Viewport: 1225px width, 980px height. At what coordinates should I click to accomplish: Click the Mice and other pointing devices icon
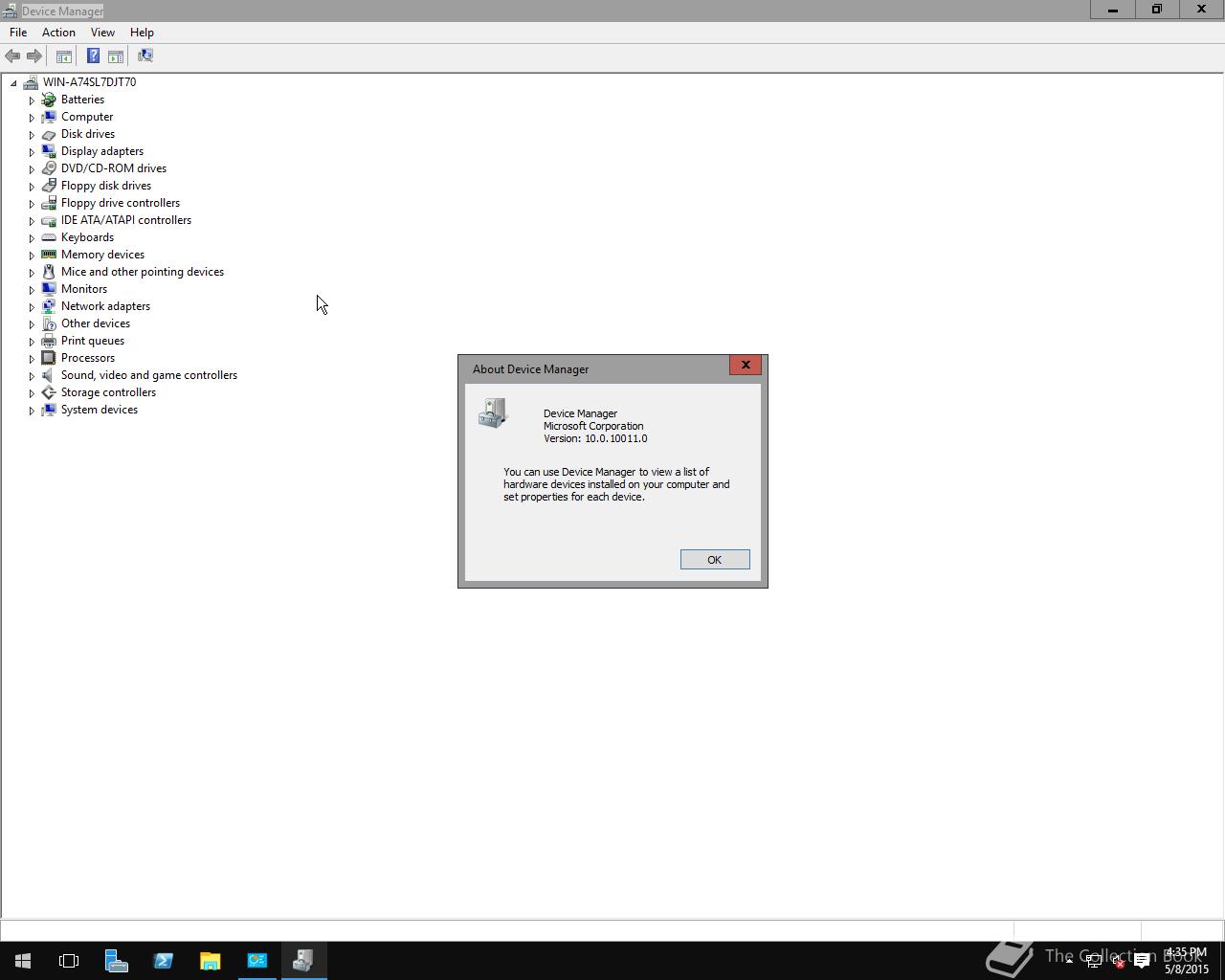tap(49, 272)
